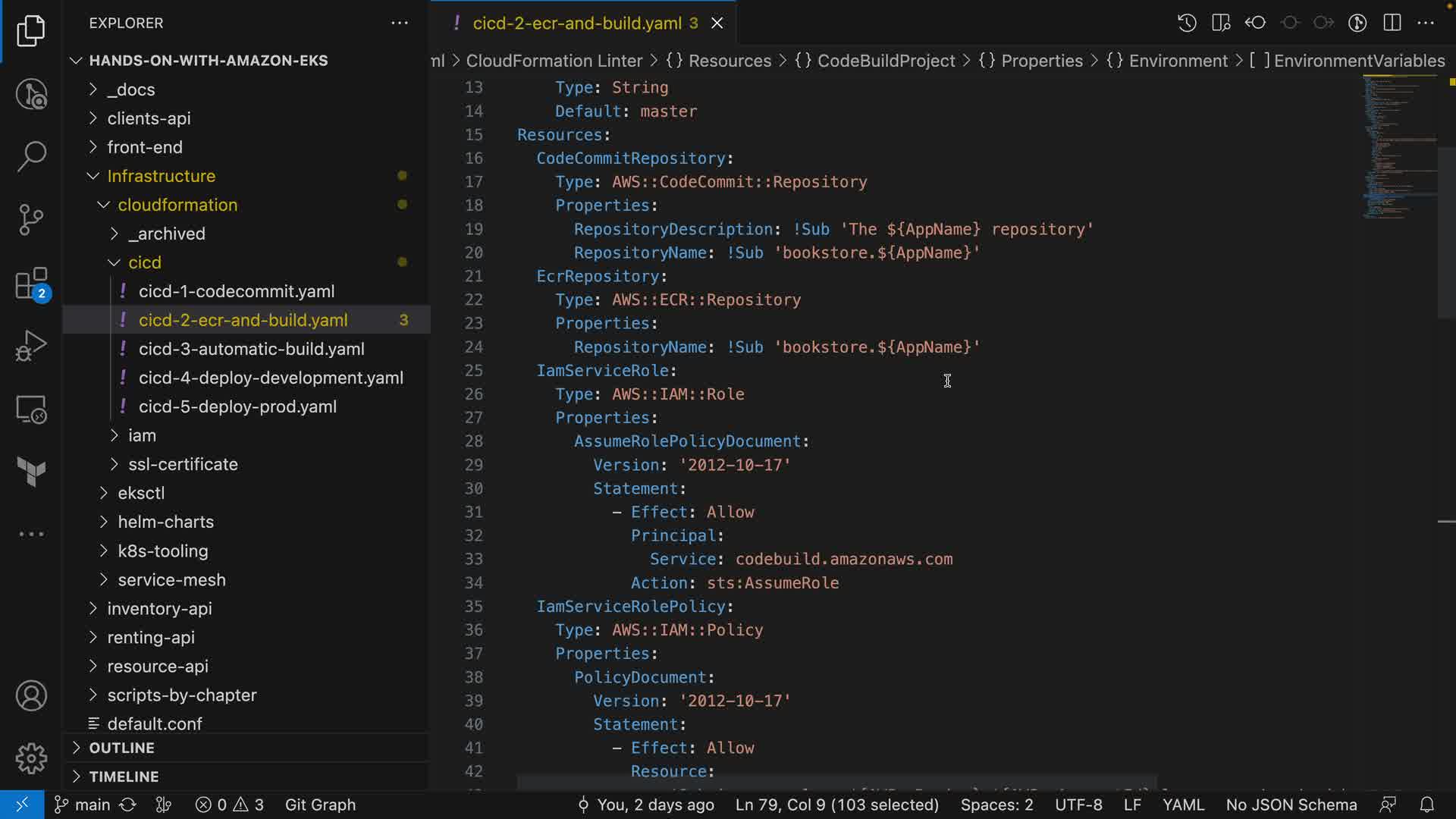Open the Run and Debug view
This screenshot has height=819, width=1456.
pos(31,346)
